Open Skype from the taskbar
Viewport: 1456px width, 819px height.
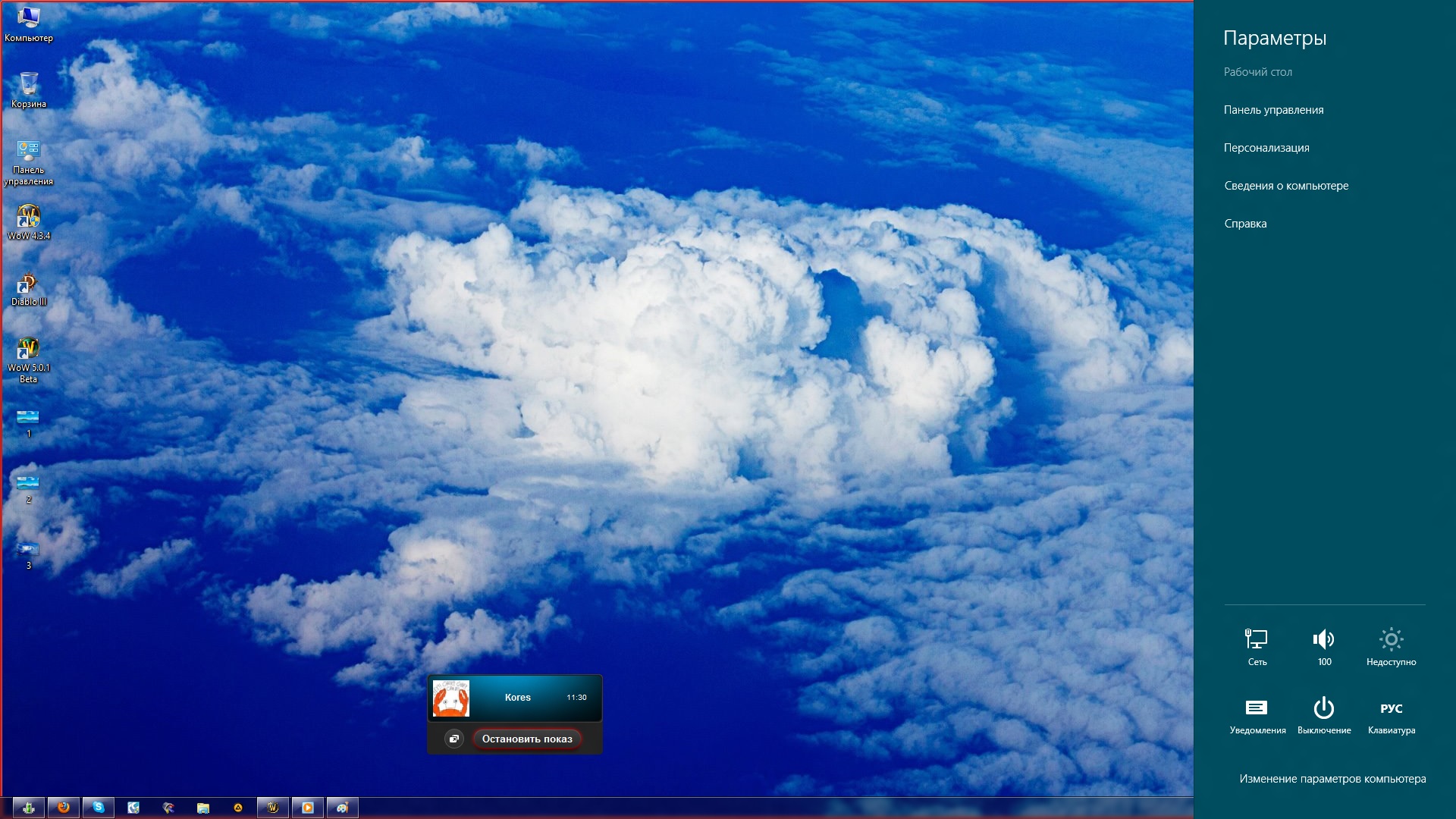tap(99, 808)
